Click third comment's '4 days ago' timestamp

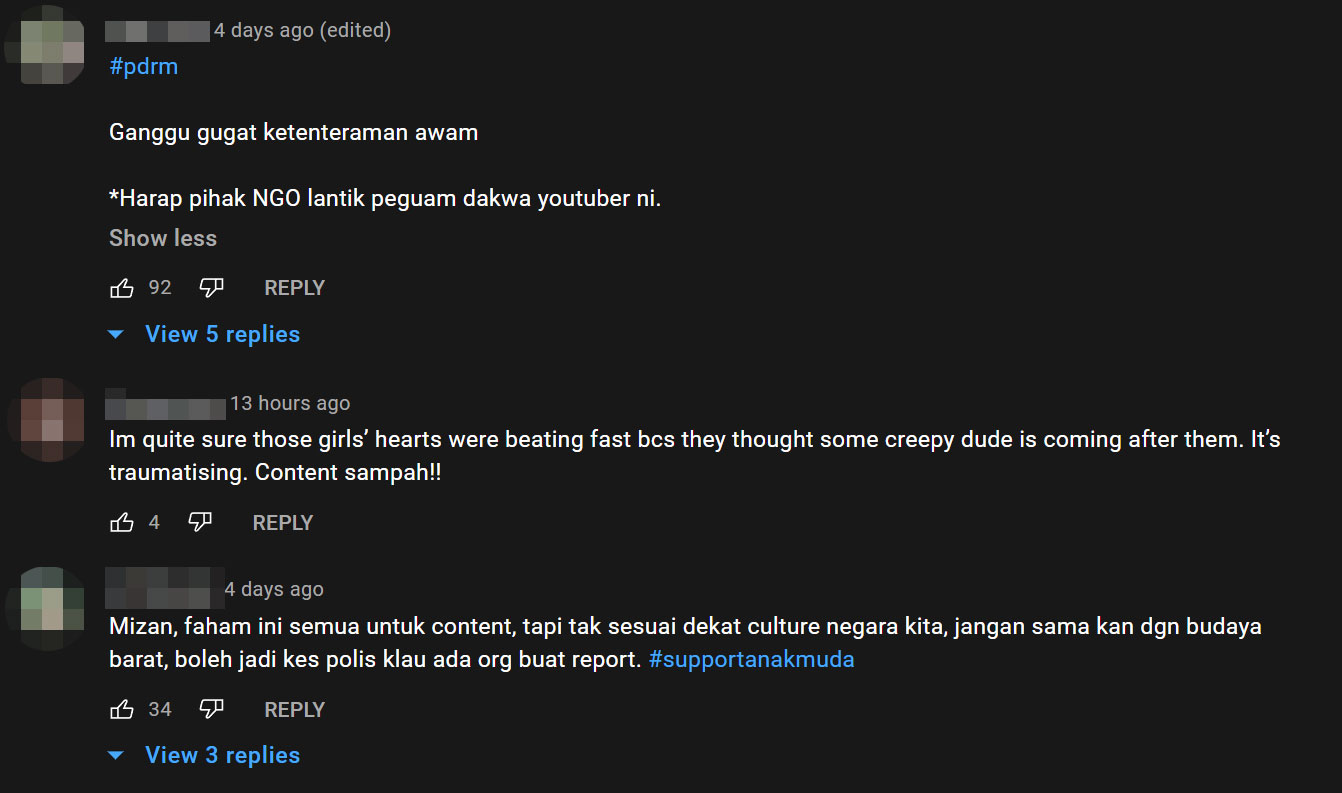pos(274,589)
